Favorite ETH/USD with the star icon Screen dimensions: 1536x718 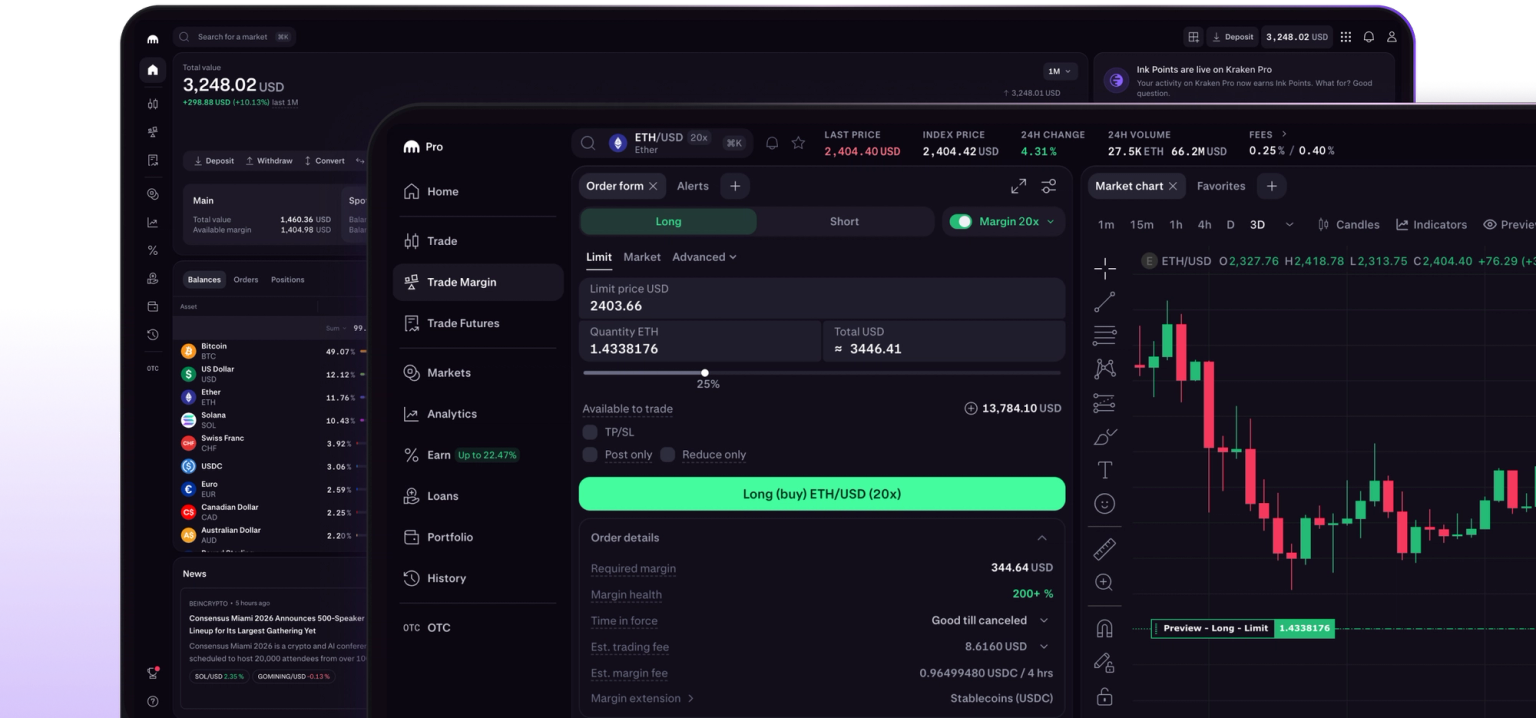(x=798, y=143)
